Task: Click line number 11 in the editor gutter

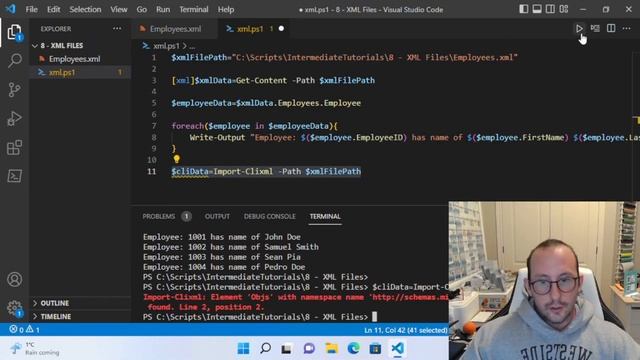Action: click(x=151, y=171)
